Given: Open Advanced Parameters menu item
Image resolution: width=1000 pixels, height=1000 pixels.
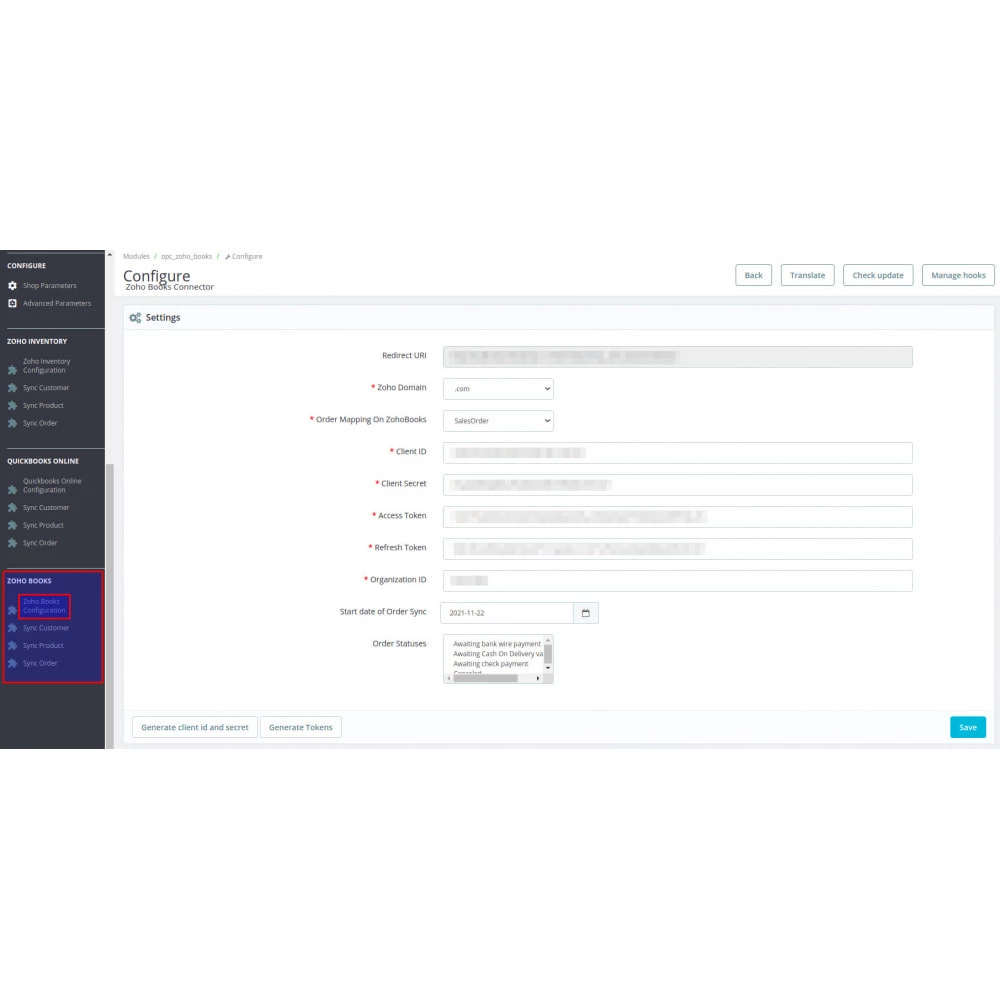Looking at the screenshot, I should point(57,304).
